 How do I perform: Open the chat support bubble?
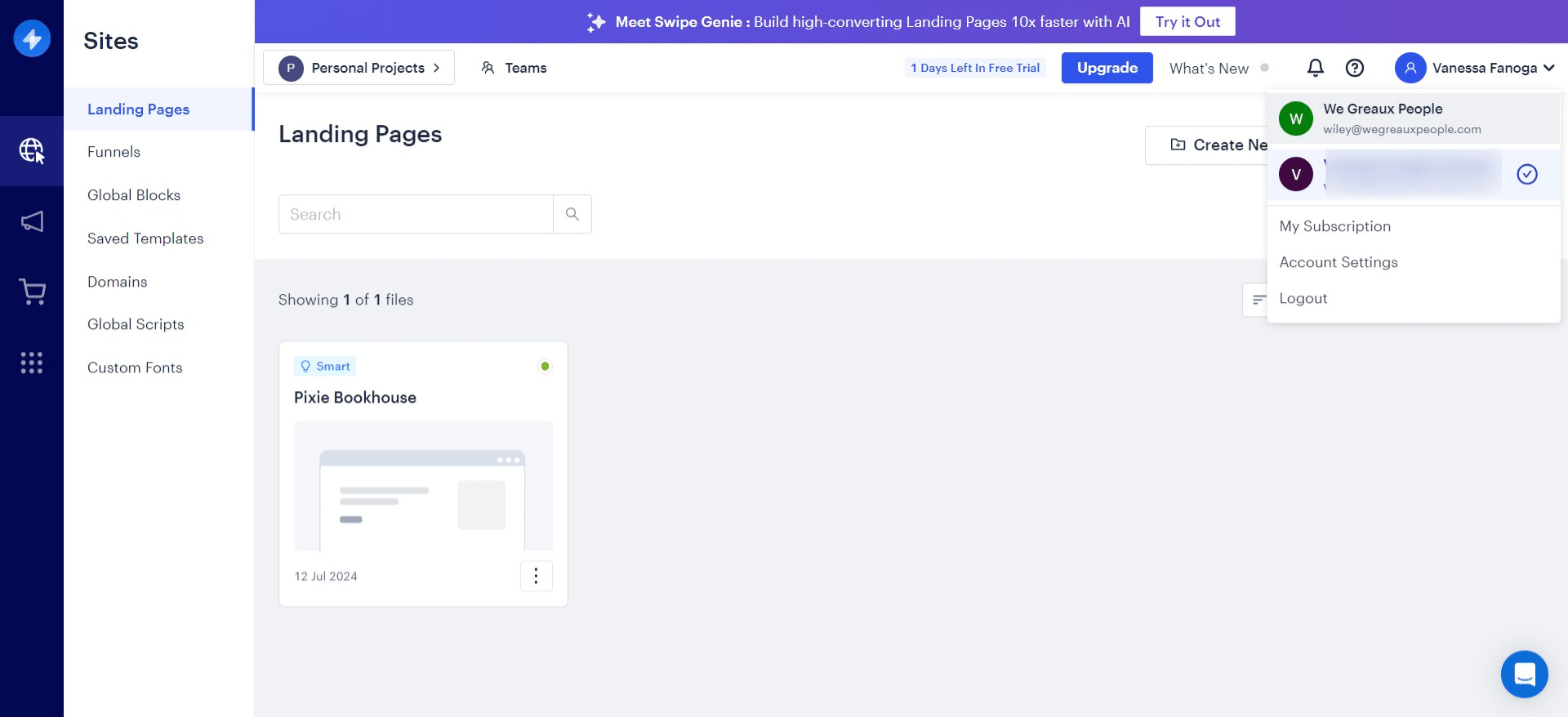click(x=1524, y=674)
